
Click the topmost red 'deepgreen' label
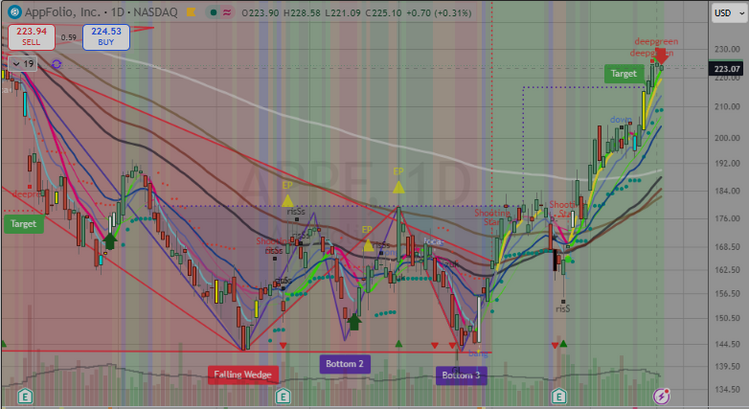coord(656,42)
